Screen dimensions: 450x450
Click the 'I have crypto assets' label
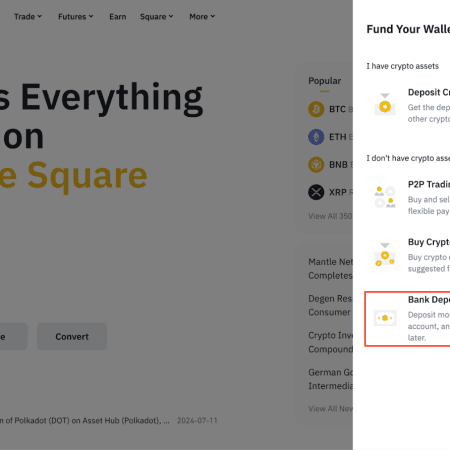[403, 66]
